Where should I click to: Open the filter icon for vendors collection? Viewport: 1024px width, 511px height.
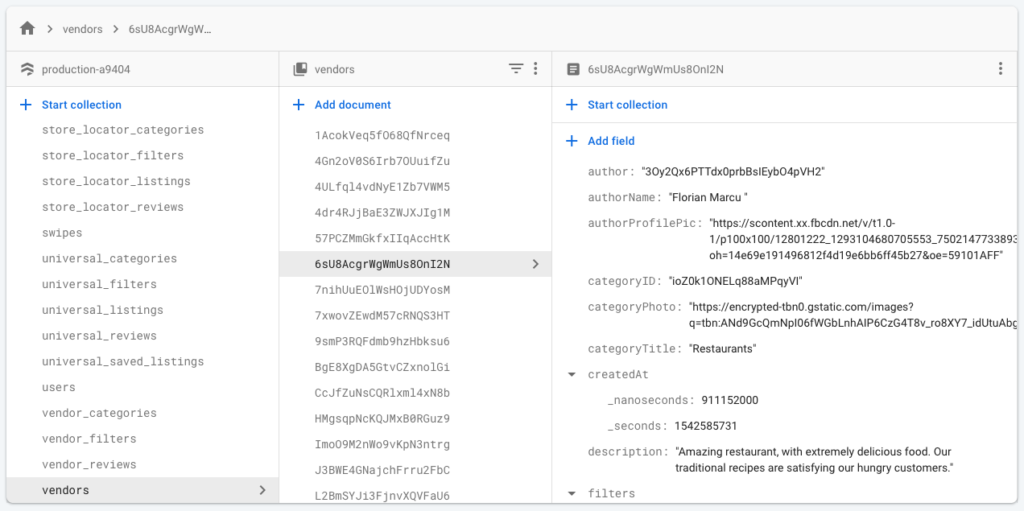(x=516, y=69)
